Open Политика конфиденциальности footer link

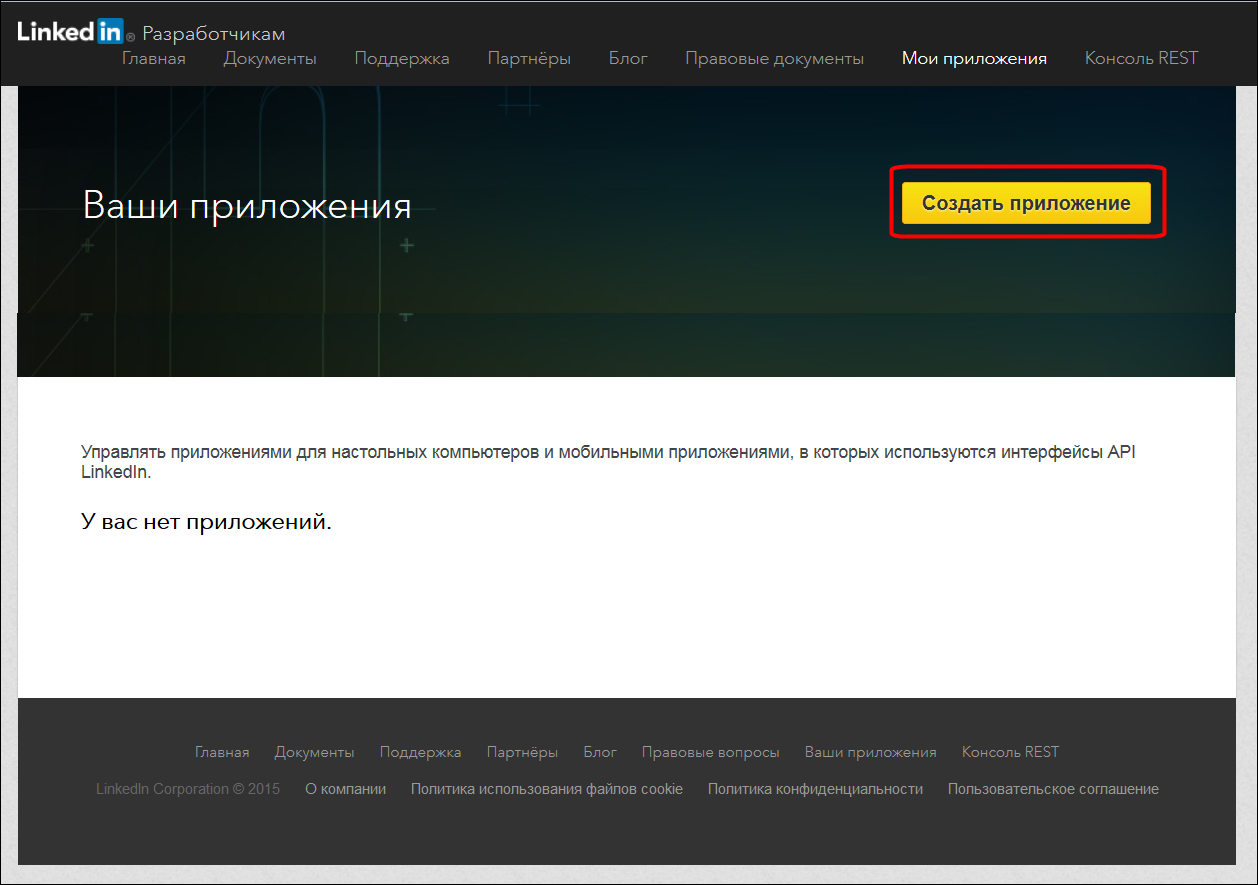pyautogui.click(x=815, y=789)
